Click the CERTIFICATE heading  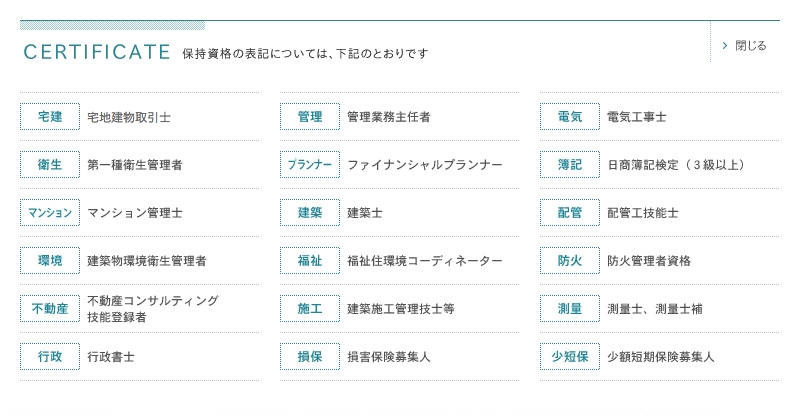coord(97,52)
